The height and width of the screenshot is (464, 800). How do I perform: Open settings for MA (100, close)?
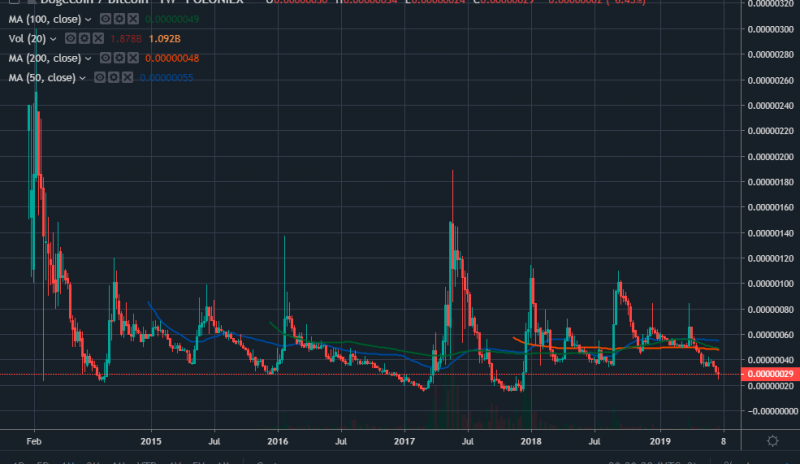(119, 19)
